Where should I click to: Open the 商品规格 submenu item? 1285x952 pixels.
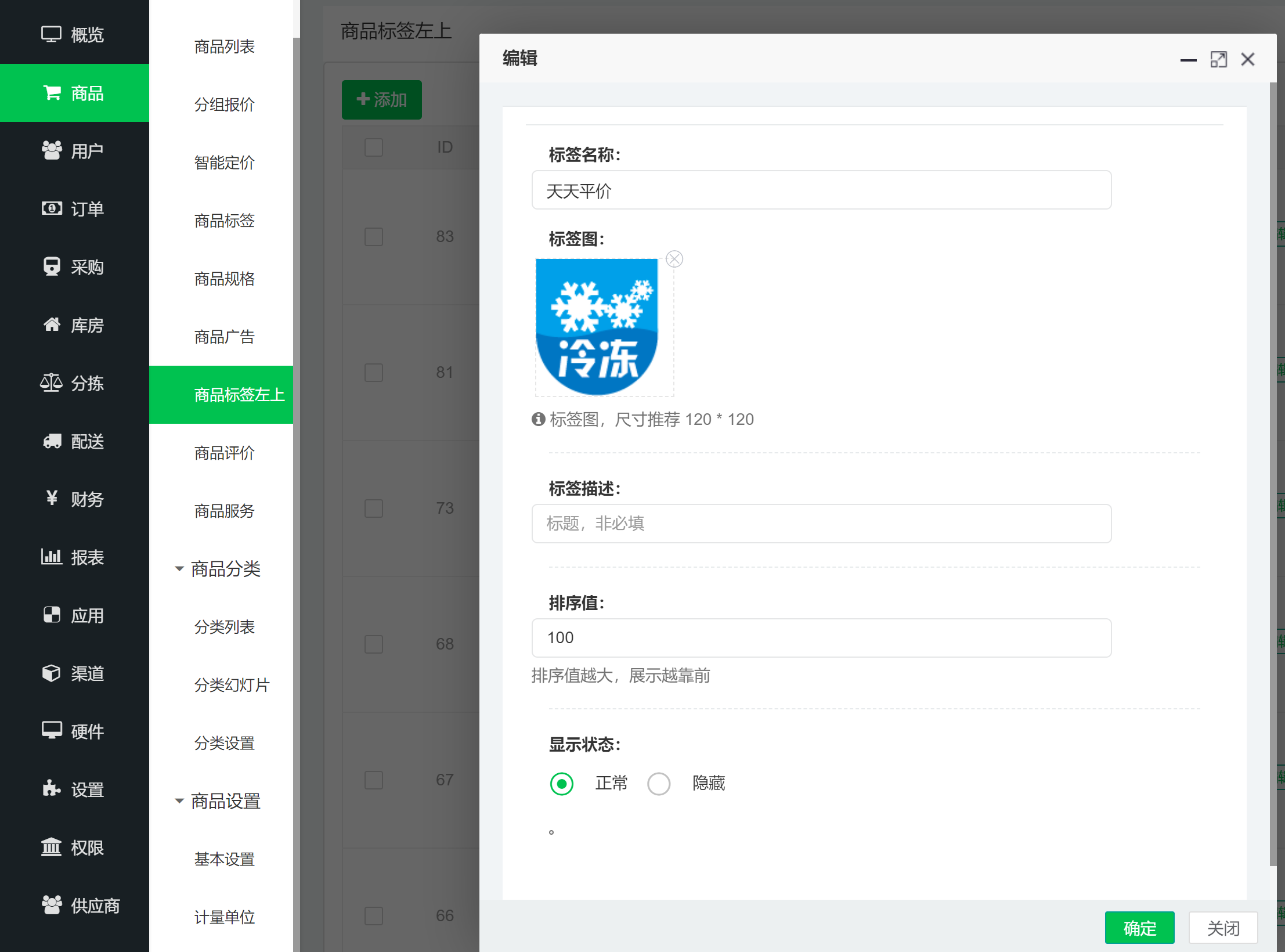pyautogui.click(x=224, y=279)
